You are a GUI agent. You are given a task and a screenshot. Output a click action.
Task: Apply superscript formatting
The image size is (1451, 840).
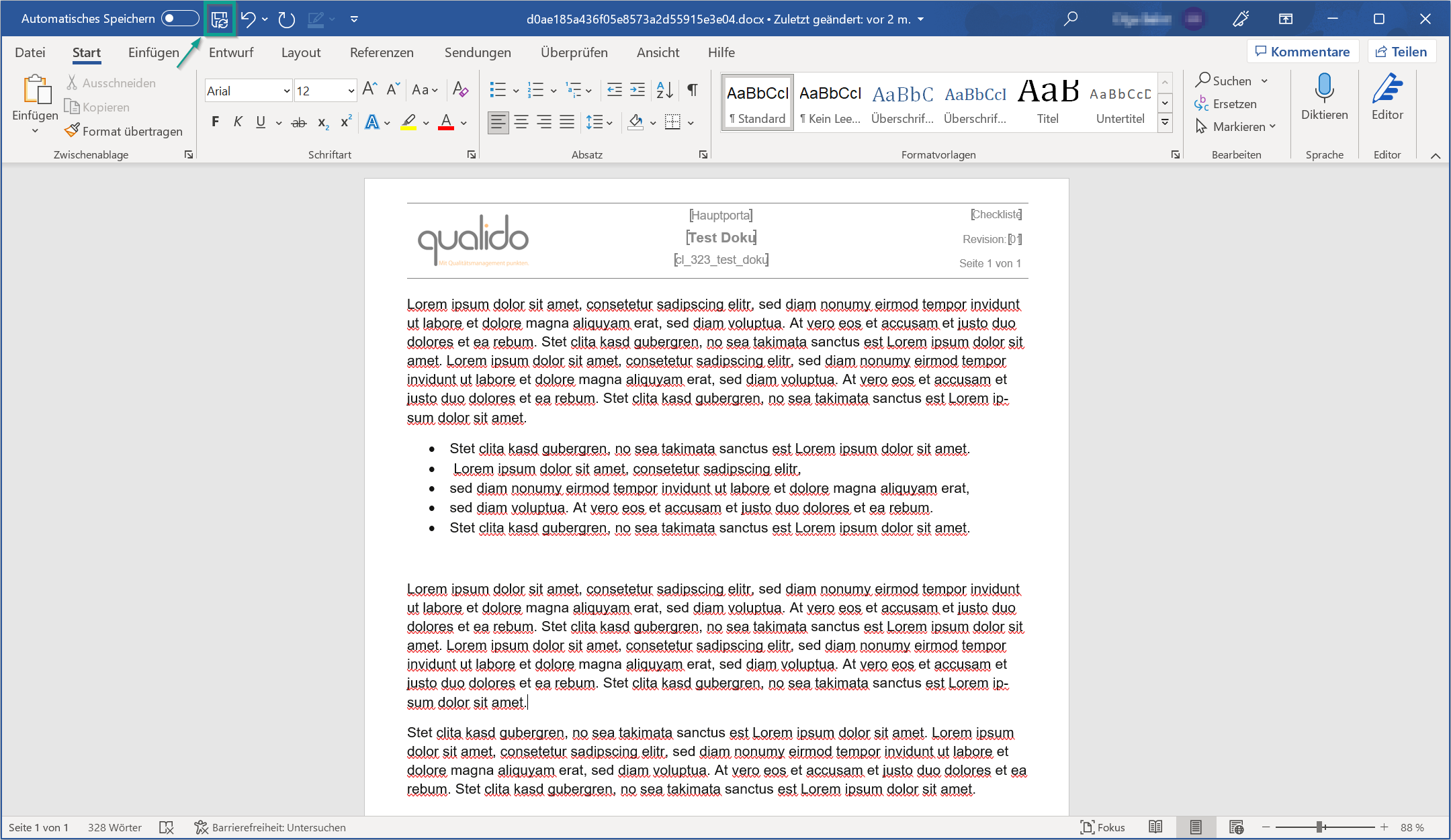[346, 122]
